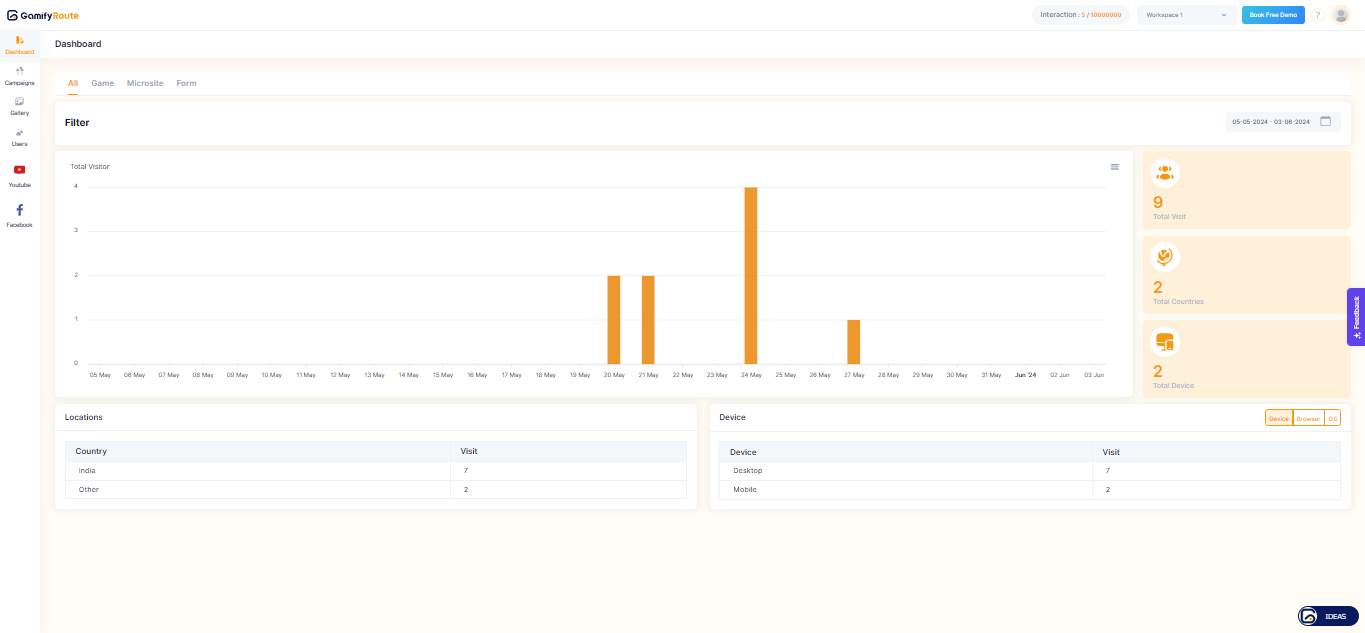Click the Book Free Demo button
The image size is (1365, 633).
click(x=1273, y=15)
